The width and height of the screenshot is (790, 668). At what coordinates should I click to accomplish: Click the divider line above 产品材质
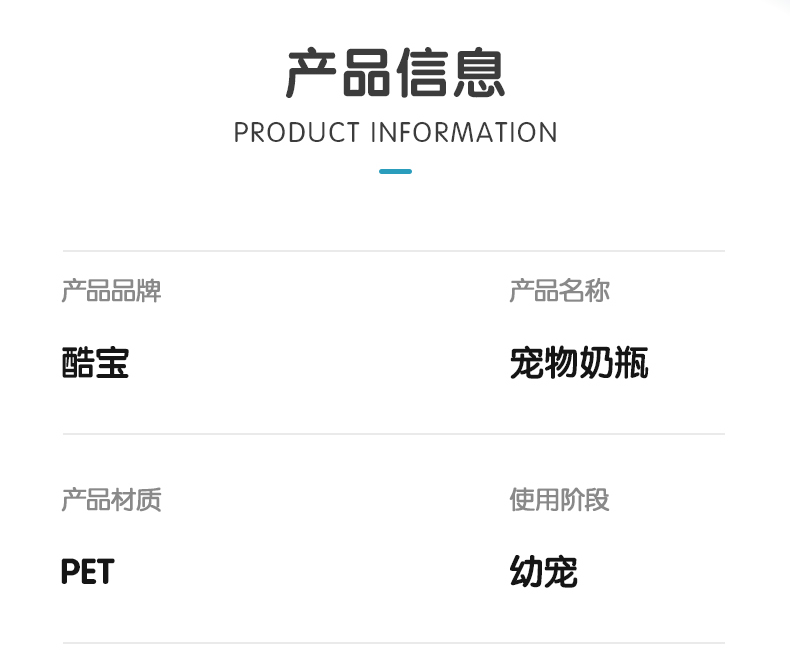click(393, 434)
